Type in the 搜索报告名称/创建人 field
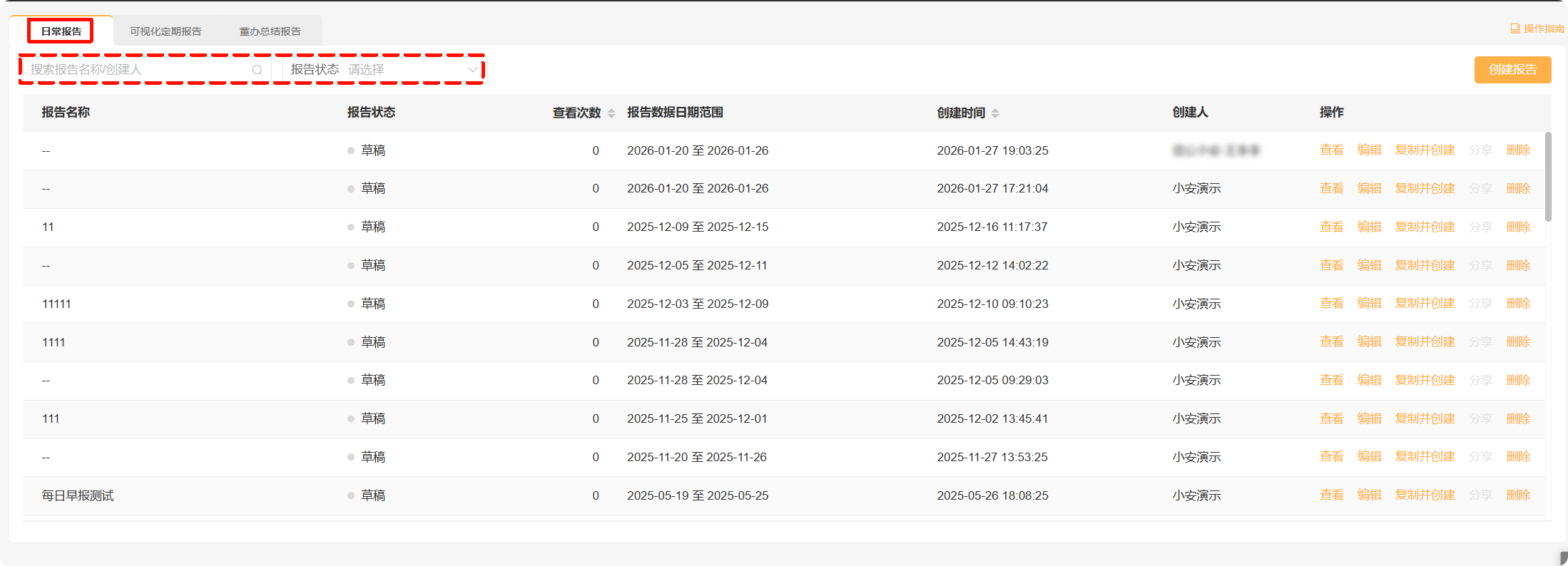The height and width of the screenshot is (566, 1568). point(136,70)
